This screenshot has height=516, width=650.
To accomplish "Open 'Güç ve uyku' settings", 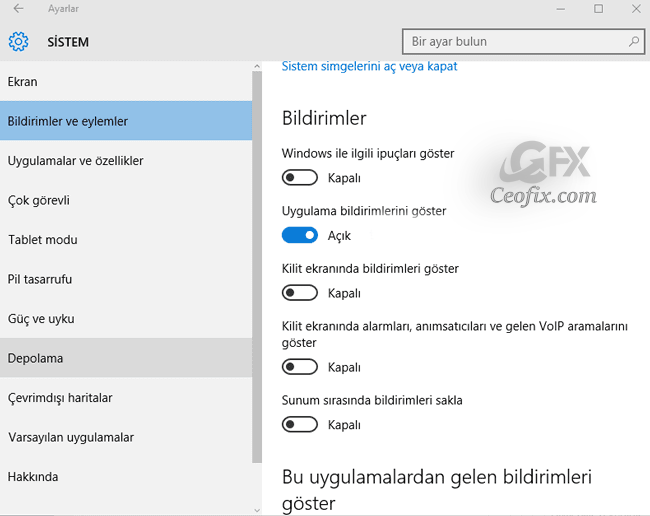I will click(126, 319).
